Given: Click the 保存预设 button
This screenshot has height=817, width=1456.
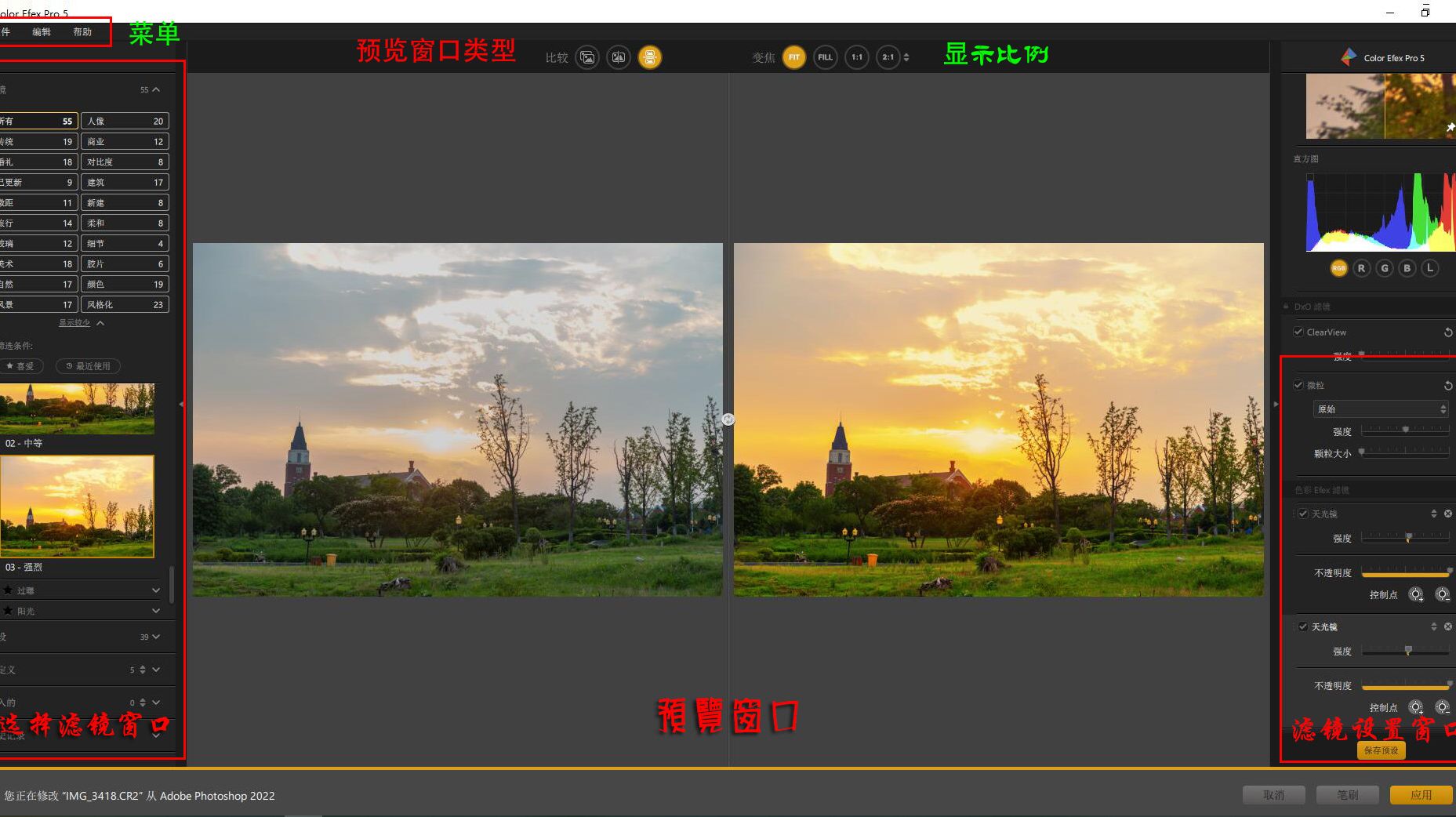Looking at the screenshot, I should [x=1380, y=750].
